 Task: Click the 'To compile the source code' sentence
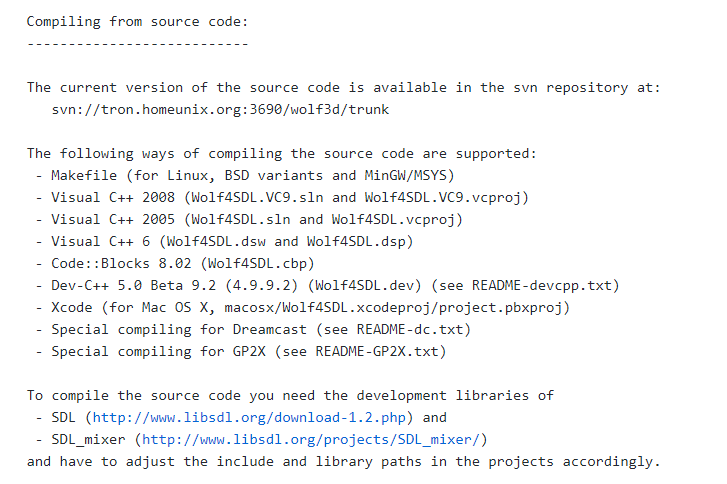tap(290, 396)
